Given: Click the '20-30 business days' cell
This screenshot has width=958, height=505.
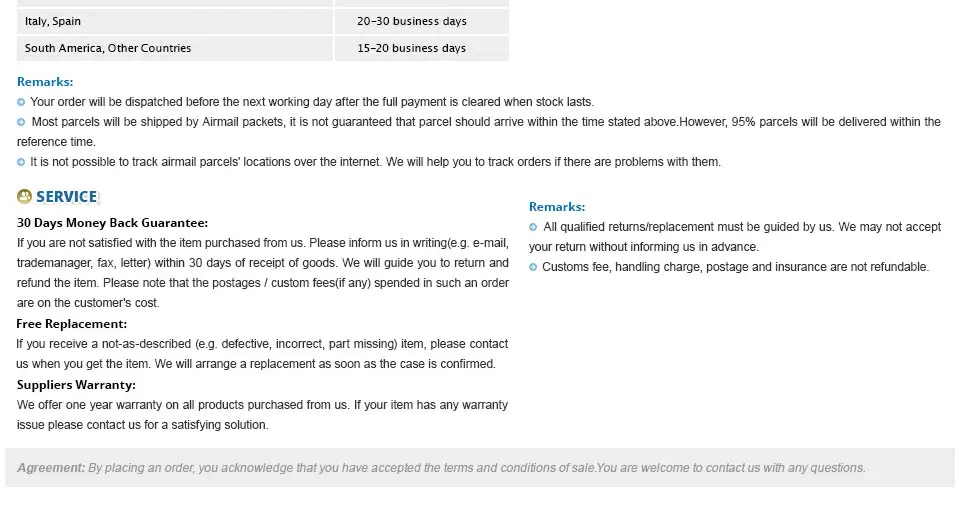Looking at the screenshot, I should 422,21.
